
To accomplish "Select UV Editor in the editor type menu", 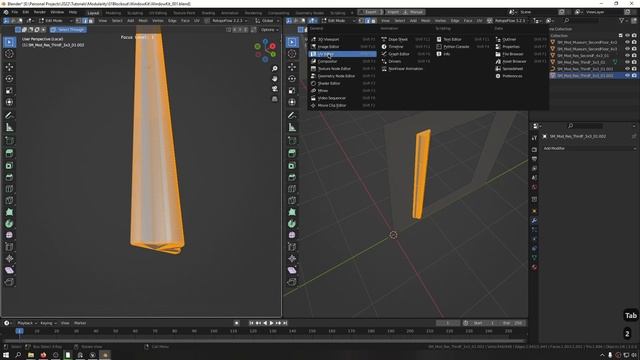I will pos(342,54).
